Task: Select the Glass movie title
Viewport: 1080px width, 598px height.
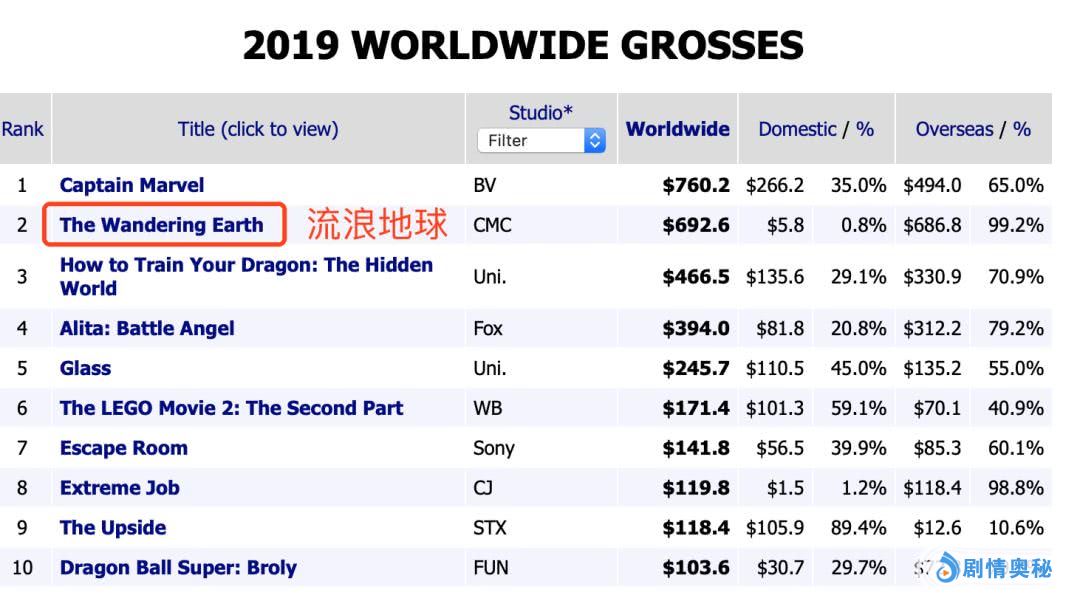Action: 85,368
